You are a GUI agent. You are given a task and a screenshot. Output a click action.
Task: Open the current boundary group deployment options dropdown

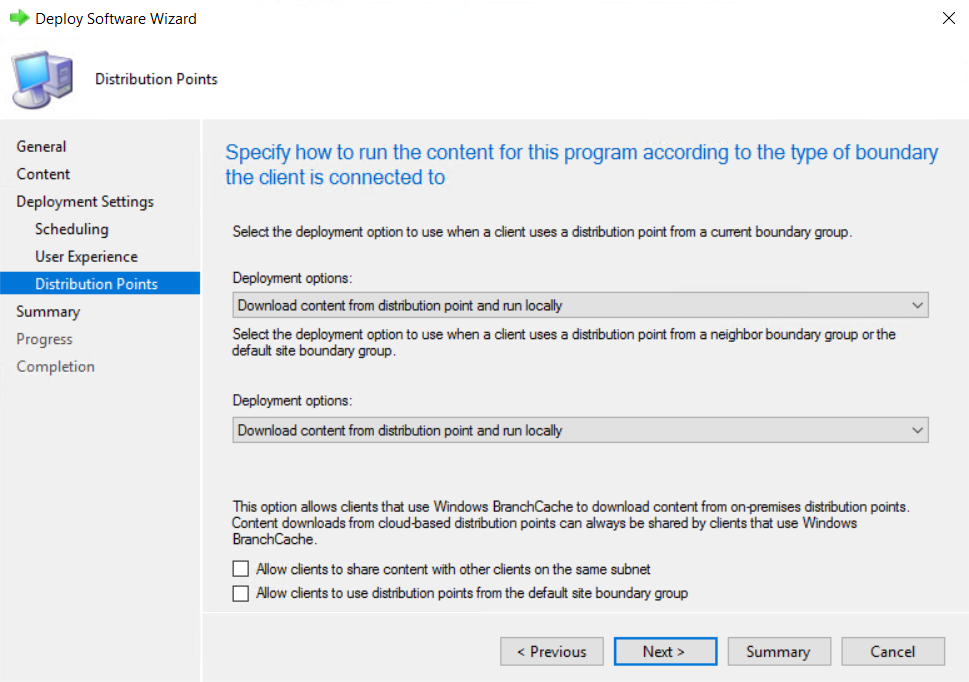click(579, 305)
